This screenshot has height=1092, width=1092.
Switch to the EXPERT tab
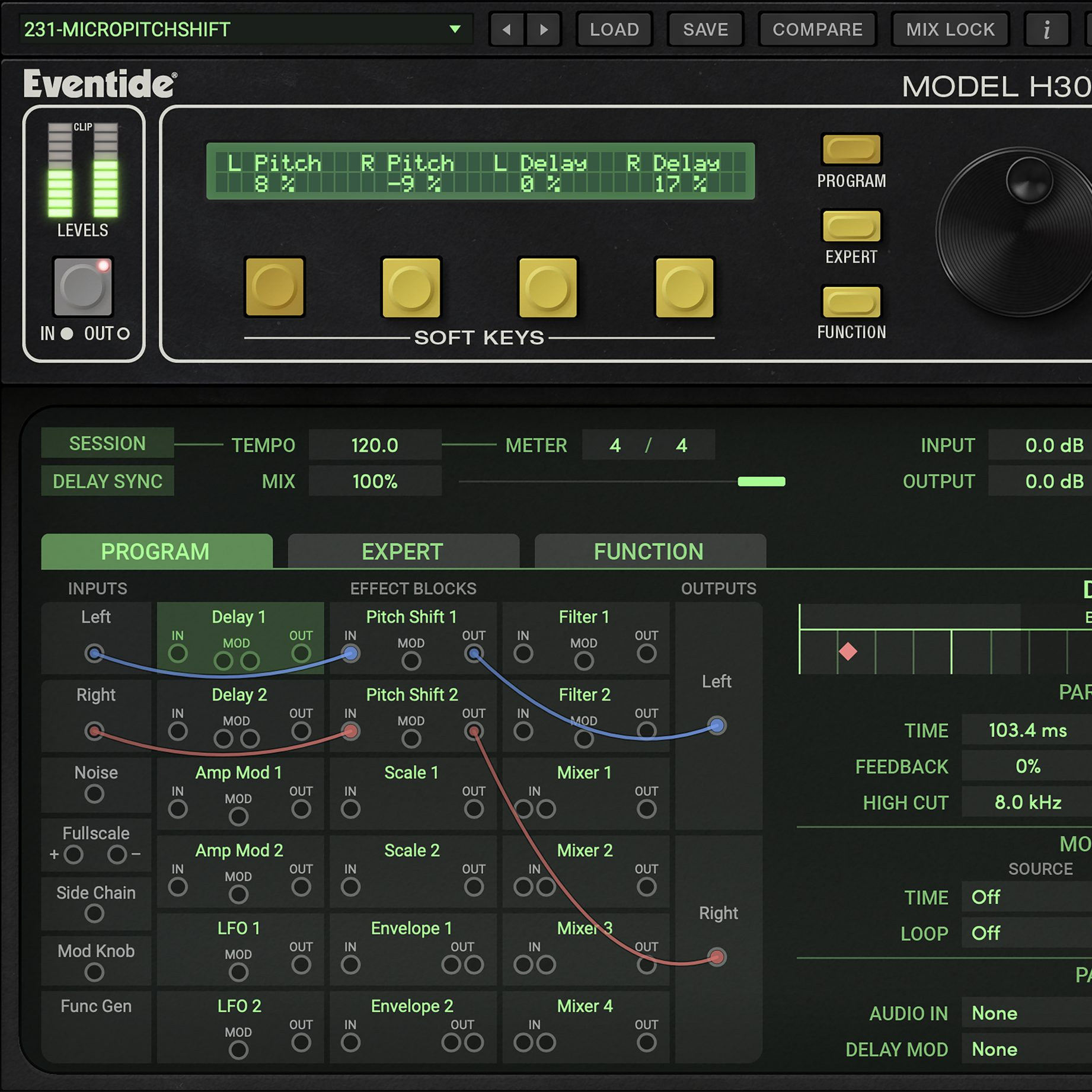(x=403, y=551)
